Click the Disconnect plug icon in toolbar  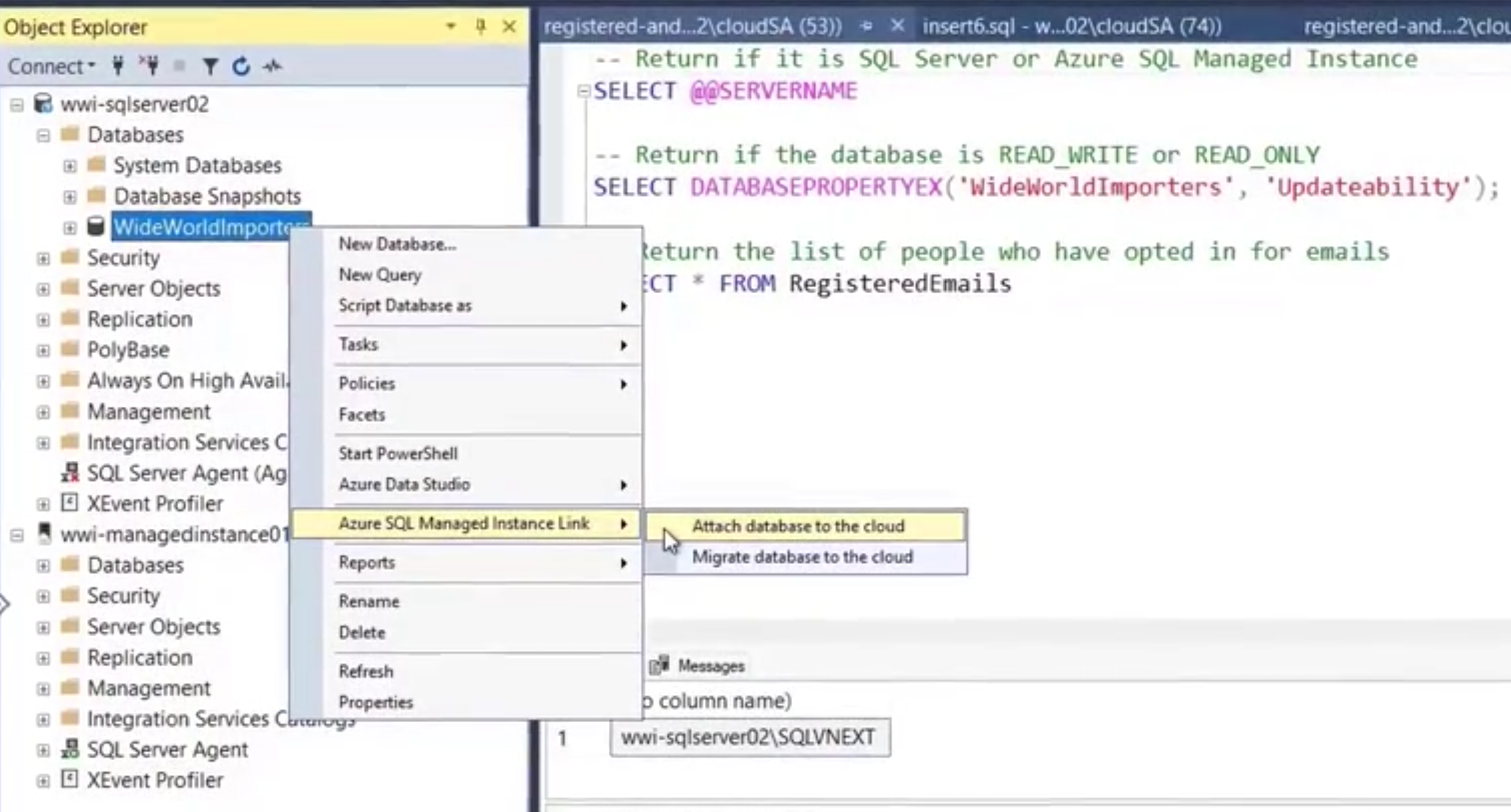click(150, 66)
